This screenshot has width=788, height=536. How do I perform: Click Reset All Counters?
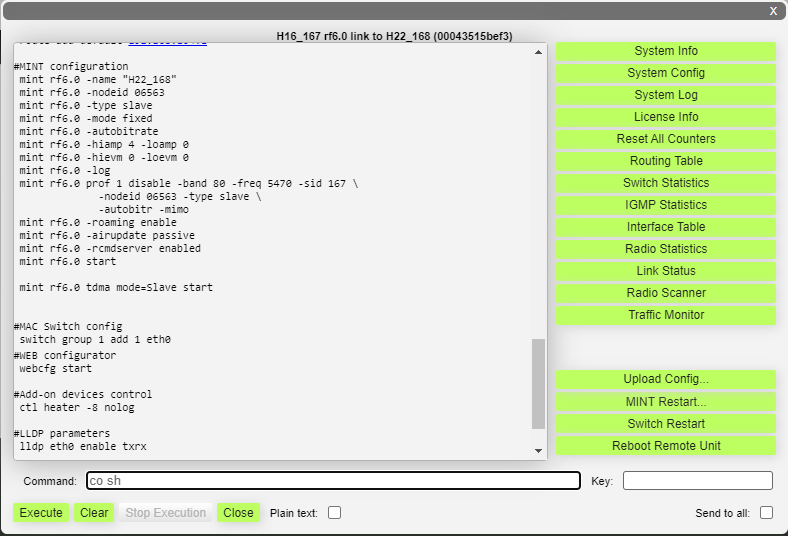pyautogui.click(x=666, y=139)
